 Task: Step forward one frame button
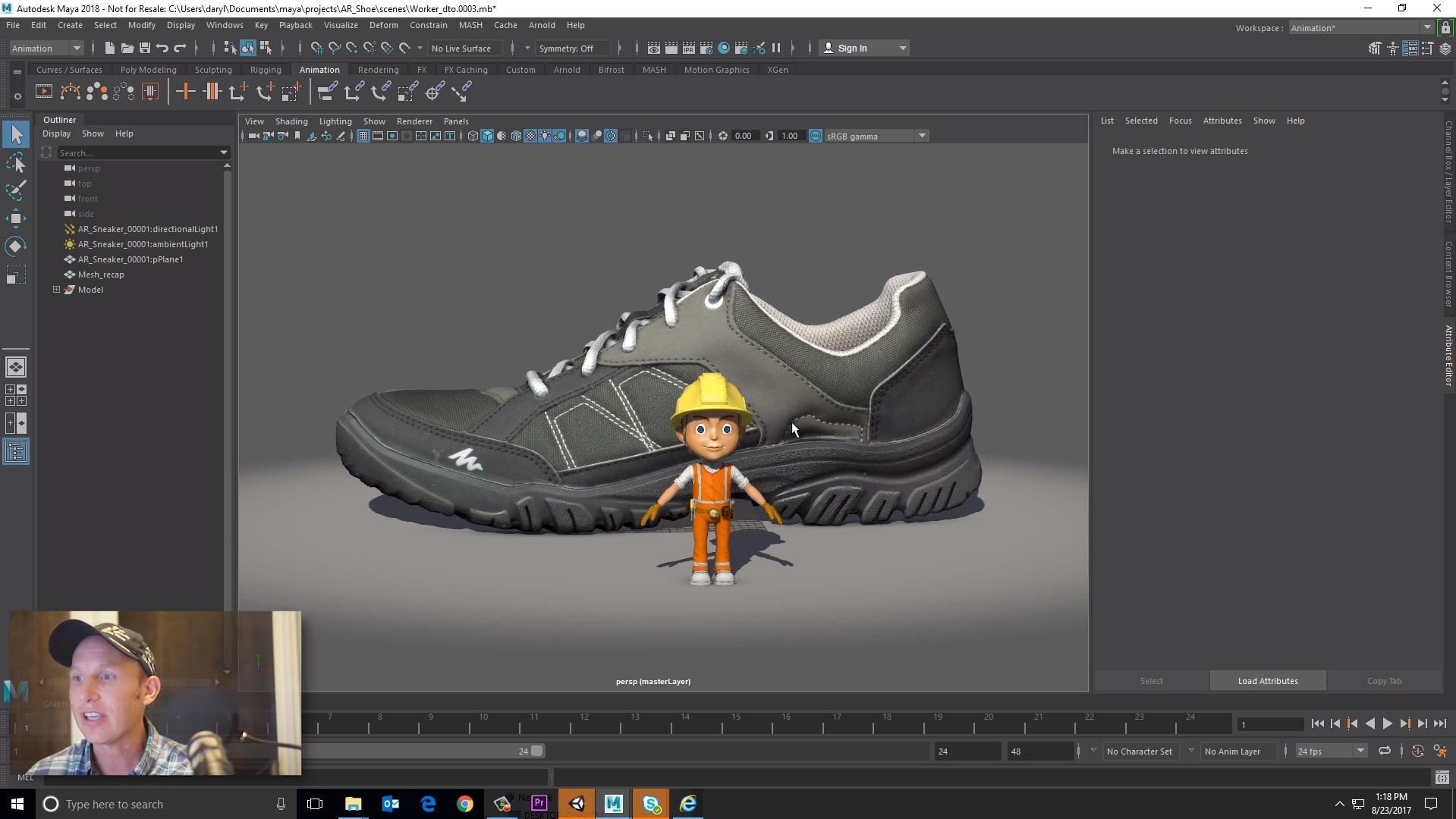pos(1423,724)
